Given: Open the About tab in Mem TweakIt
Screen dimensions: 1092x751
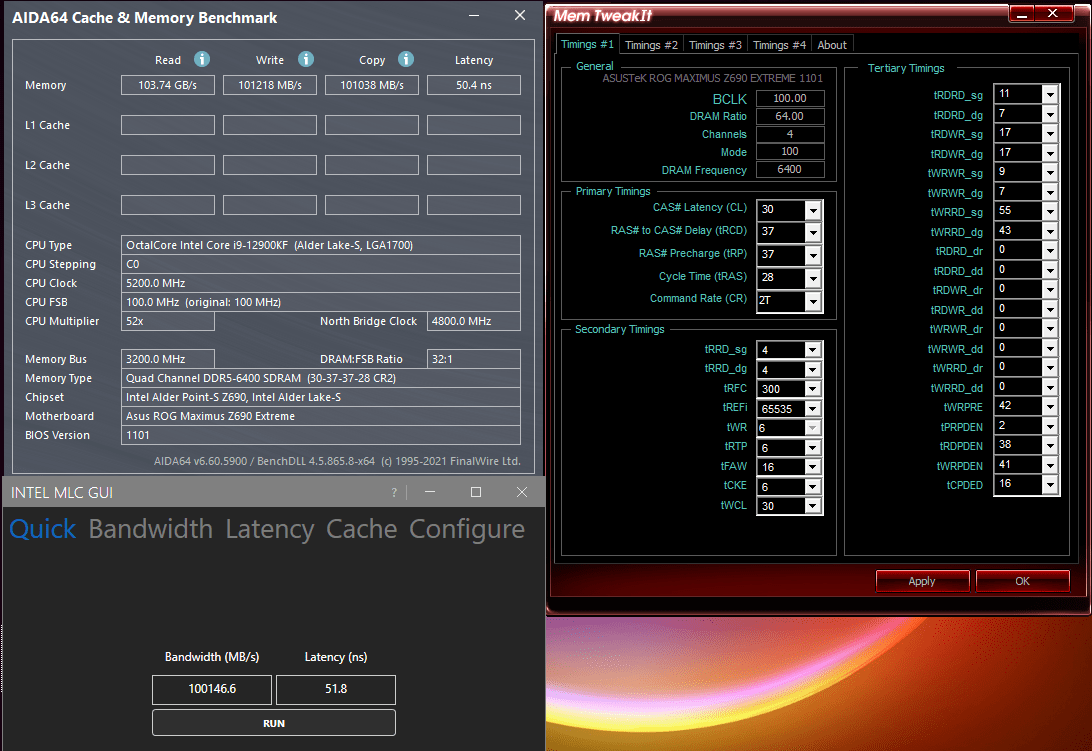Looking at the screenshot, I should [832, 45].
